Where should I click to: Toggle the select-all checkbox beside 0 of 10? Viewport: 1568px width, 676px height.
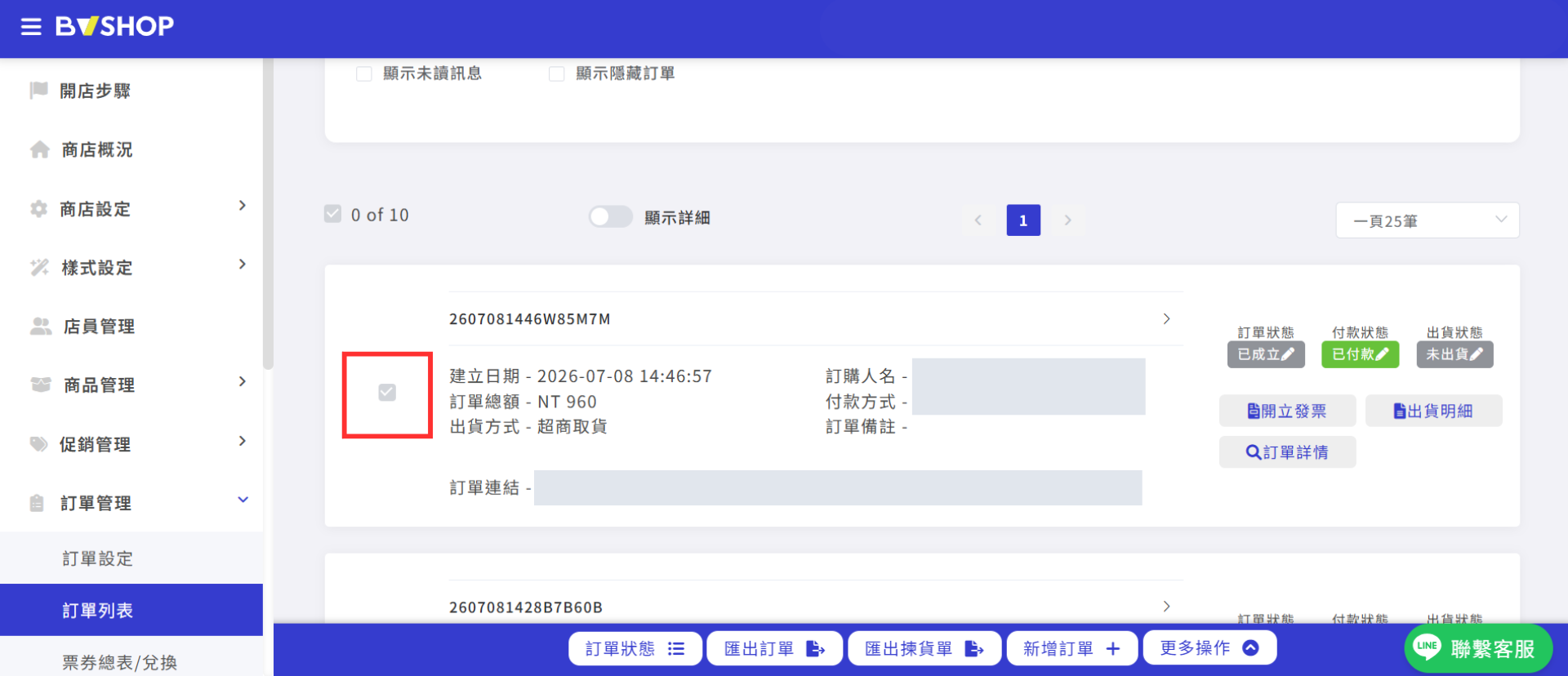332,214
